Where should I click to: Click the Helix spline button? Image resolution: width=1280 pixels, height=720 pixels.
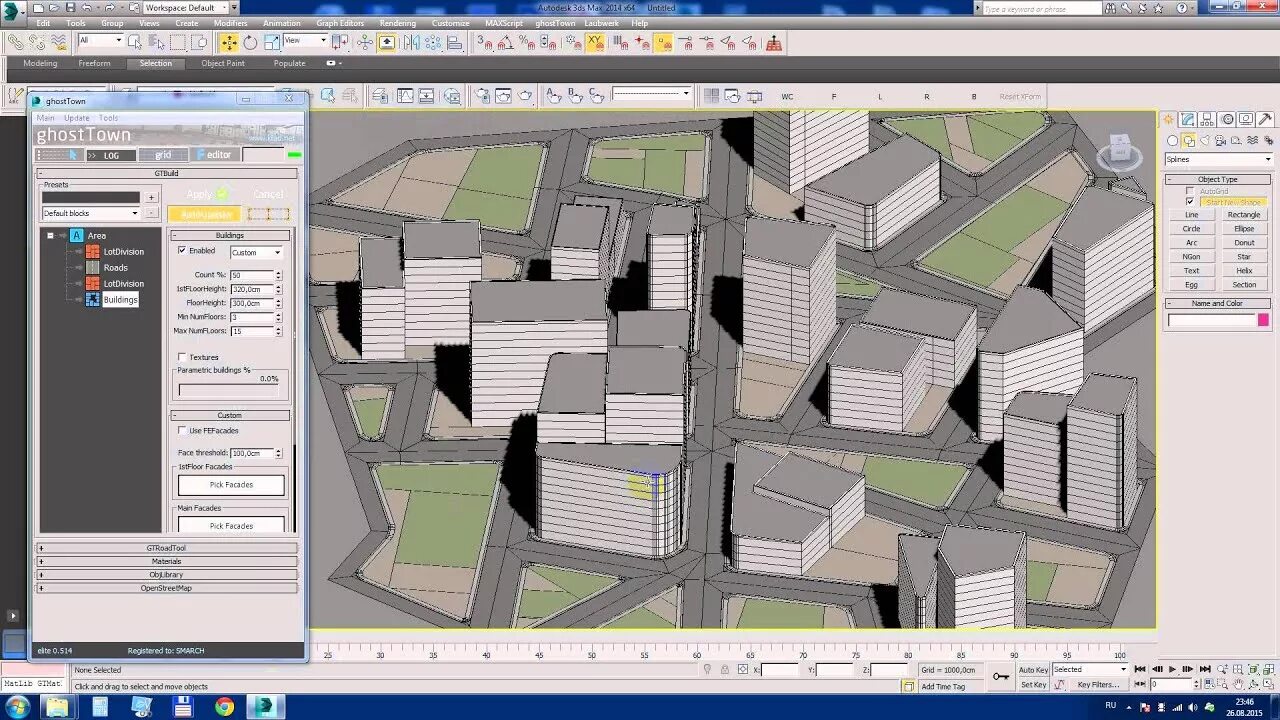1244,271
